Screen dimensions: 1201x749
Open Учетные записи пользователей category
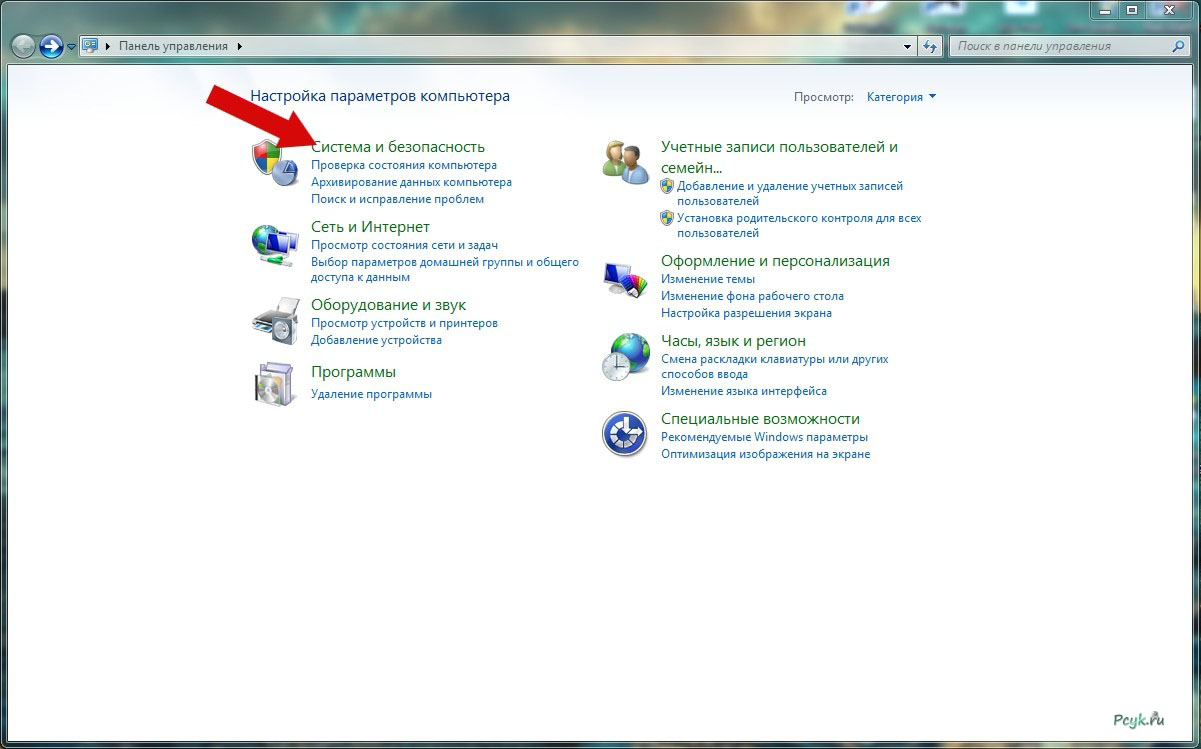point(779,157)
